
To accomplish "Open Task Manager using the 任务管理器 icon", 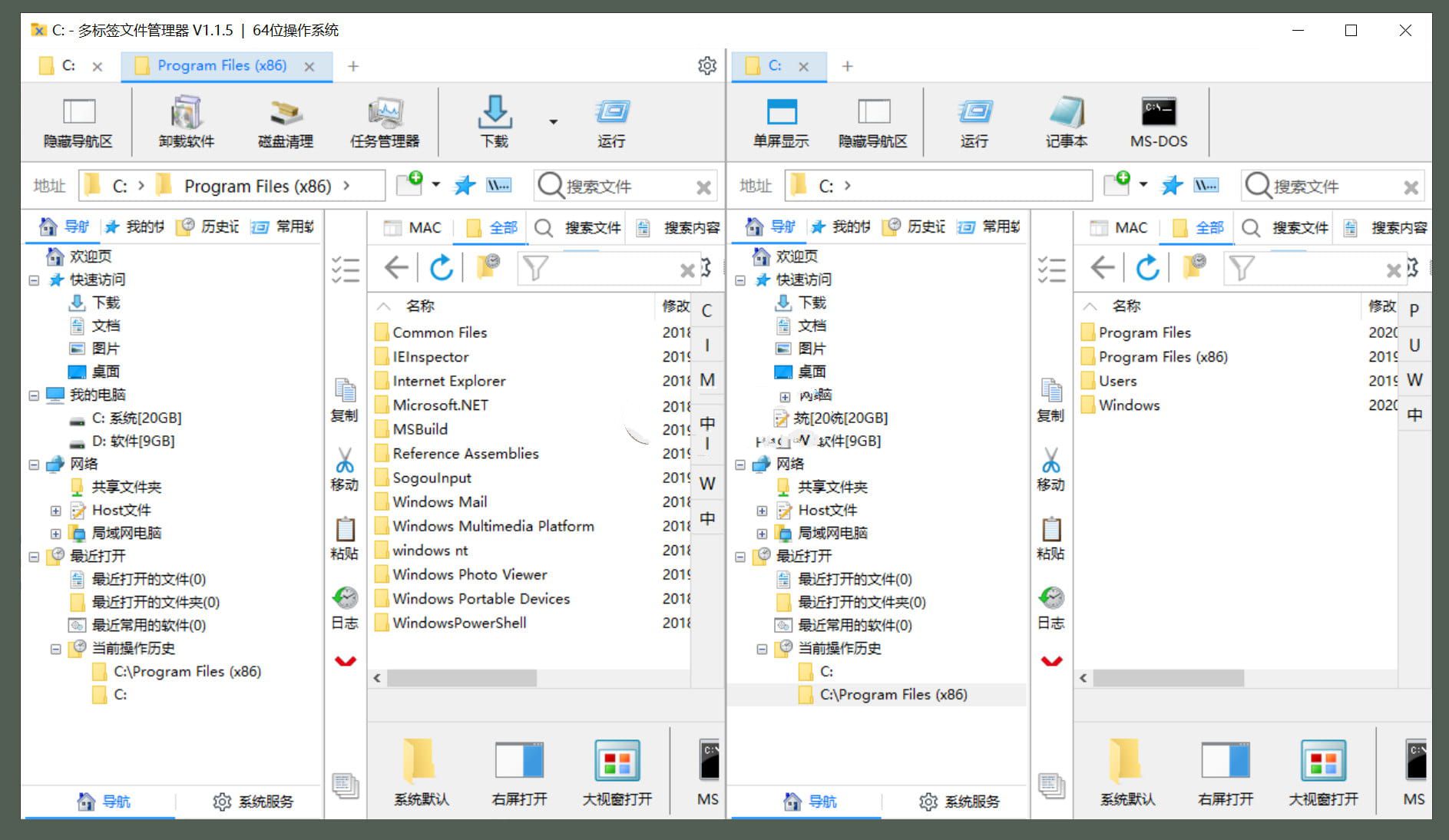I will click(x=385, y=121).
